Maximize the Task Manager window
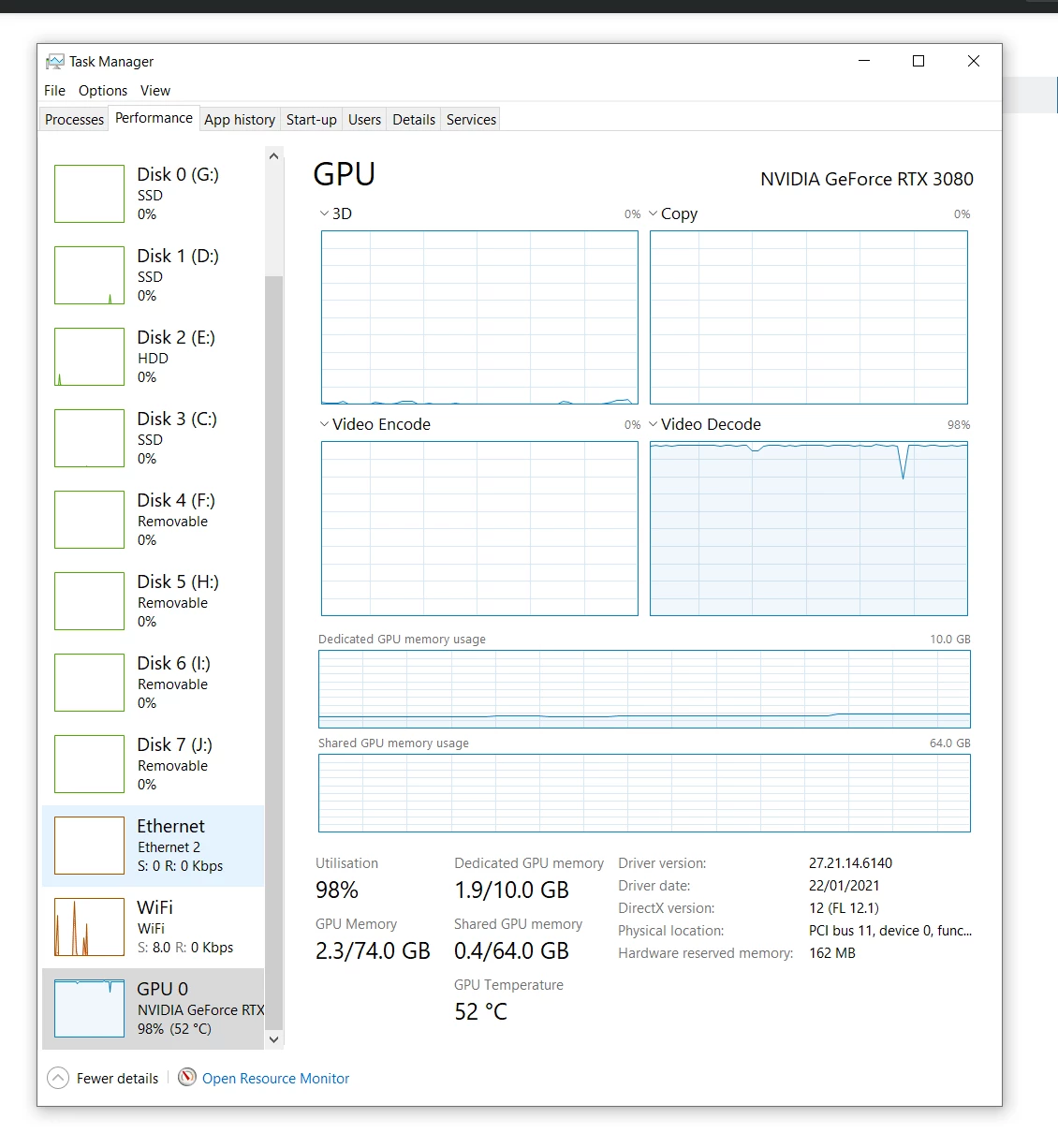Screen dimensions: 1058x1148 click(918, 61)
